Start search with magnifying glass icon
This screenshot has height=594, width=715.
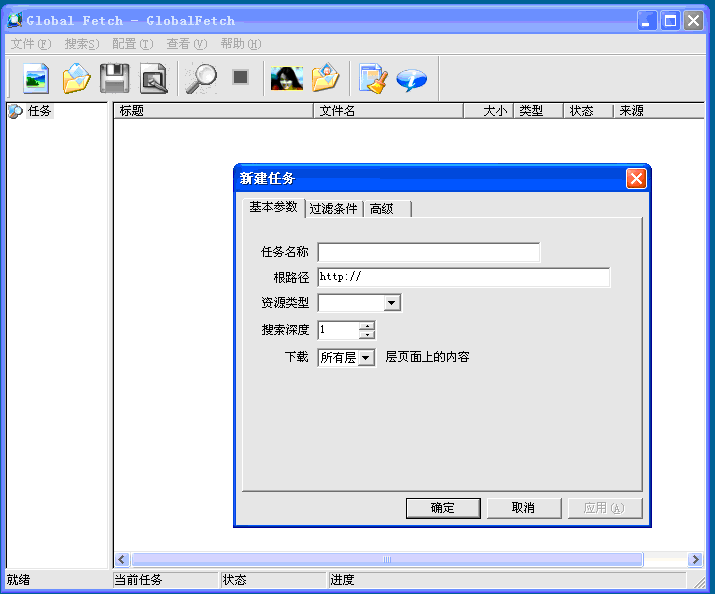coord(201,78)
